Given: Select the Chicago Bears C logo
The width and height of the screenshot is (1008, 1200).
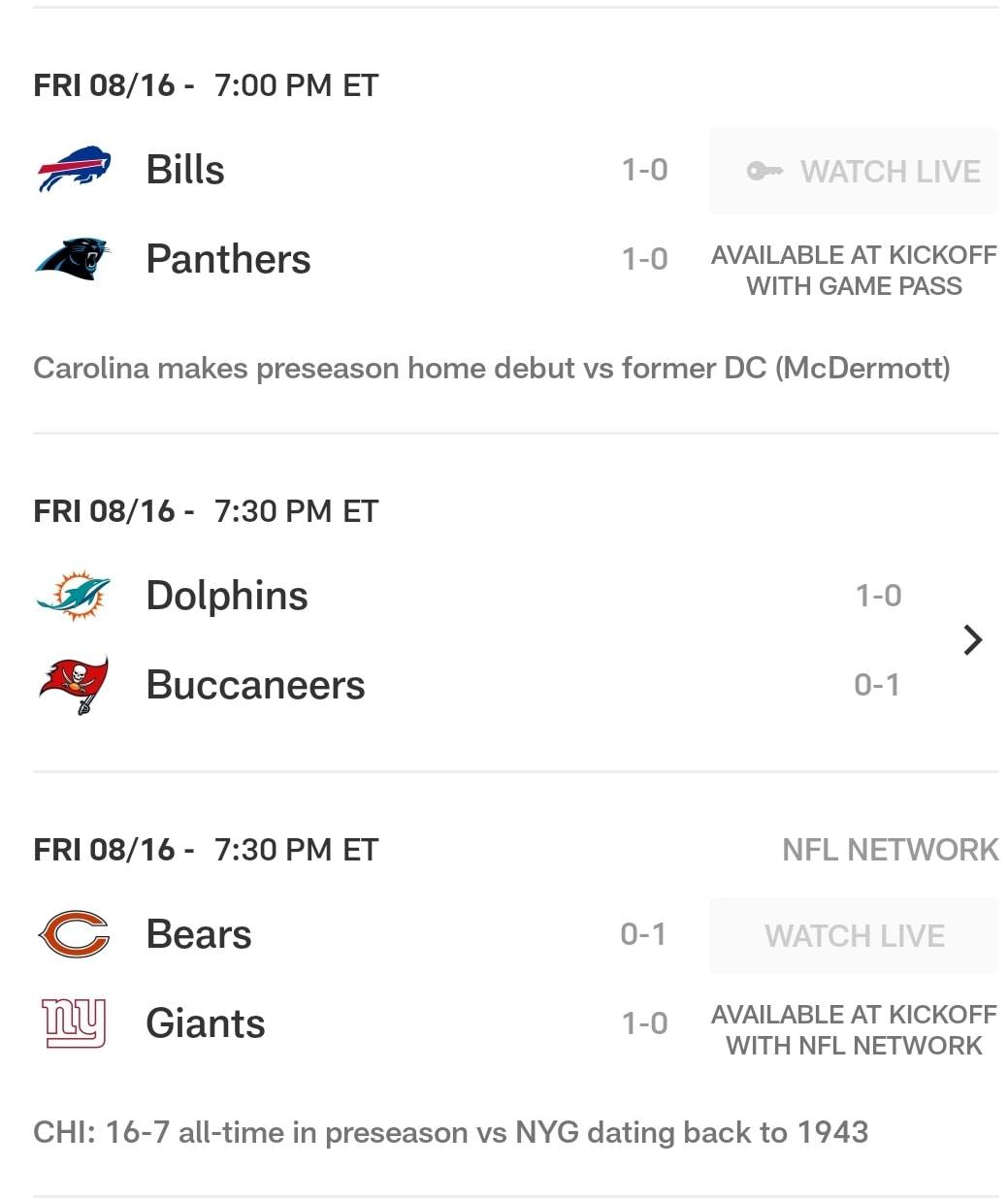Looking at the screenshot, I should 74,934.
